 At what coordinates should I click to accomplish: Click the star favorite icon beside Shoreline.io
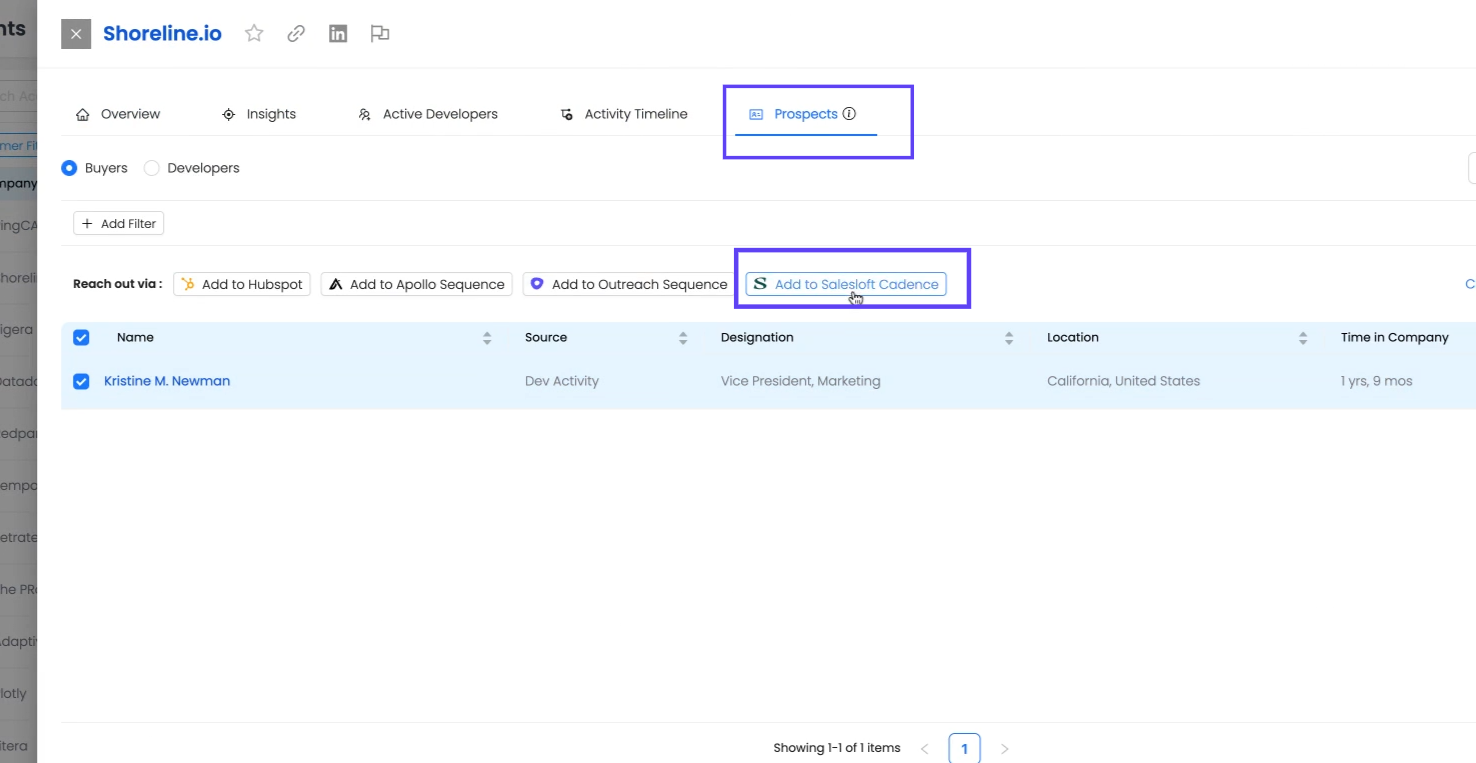[x=254, y=34]
